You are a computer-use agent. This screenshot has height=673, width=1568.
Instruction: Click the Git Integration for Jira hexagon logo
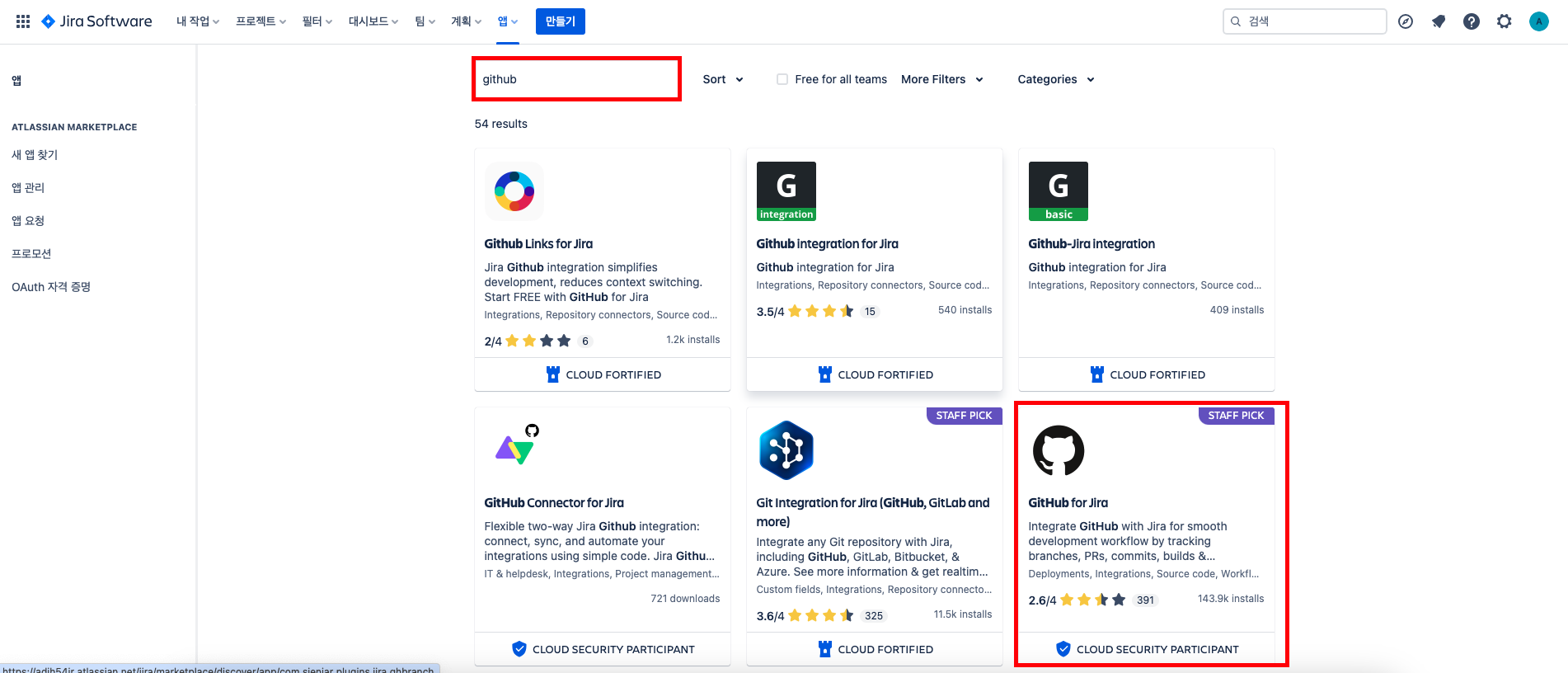[786, 450]
